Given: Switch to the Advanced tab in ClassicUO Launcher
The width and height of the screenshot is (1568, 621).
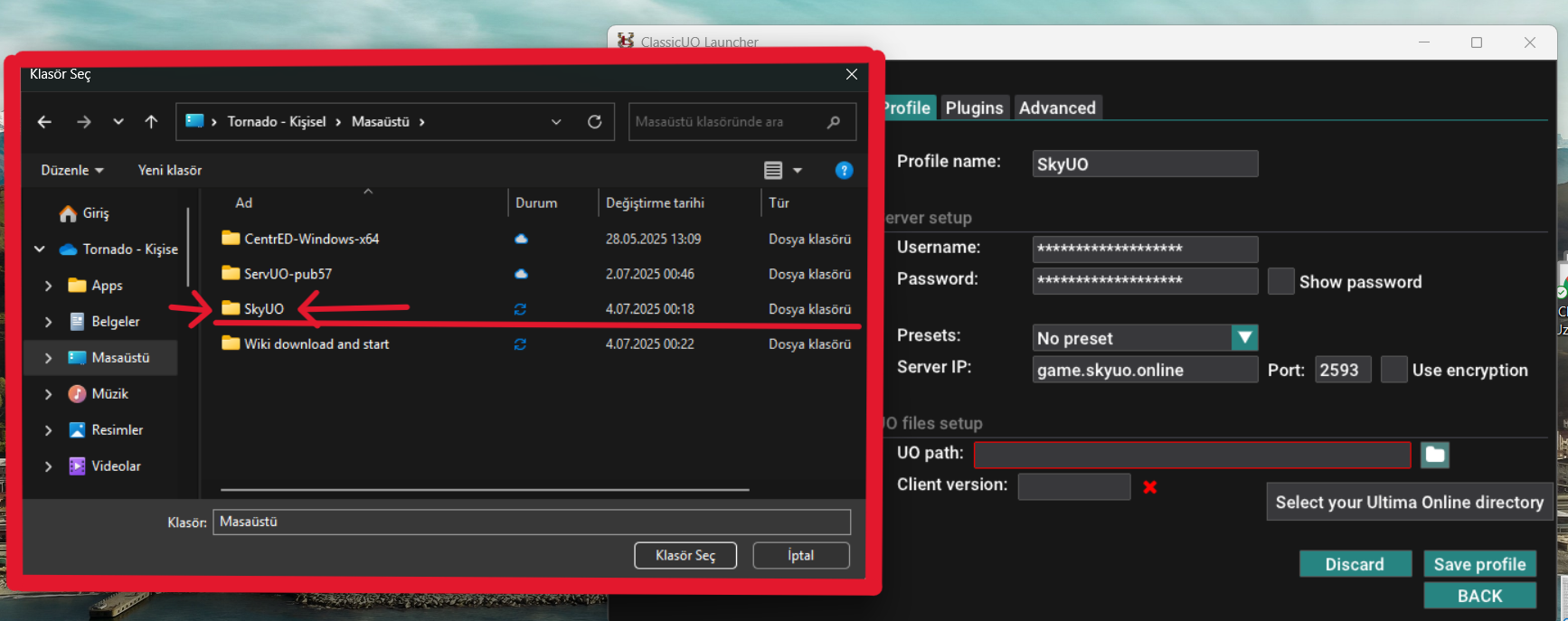Looking at the screenshot, I should 1057,108.
